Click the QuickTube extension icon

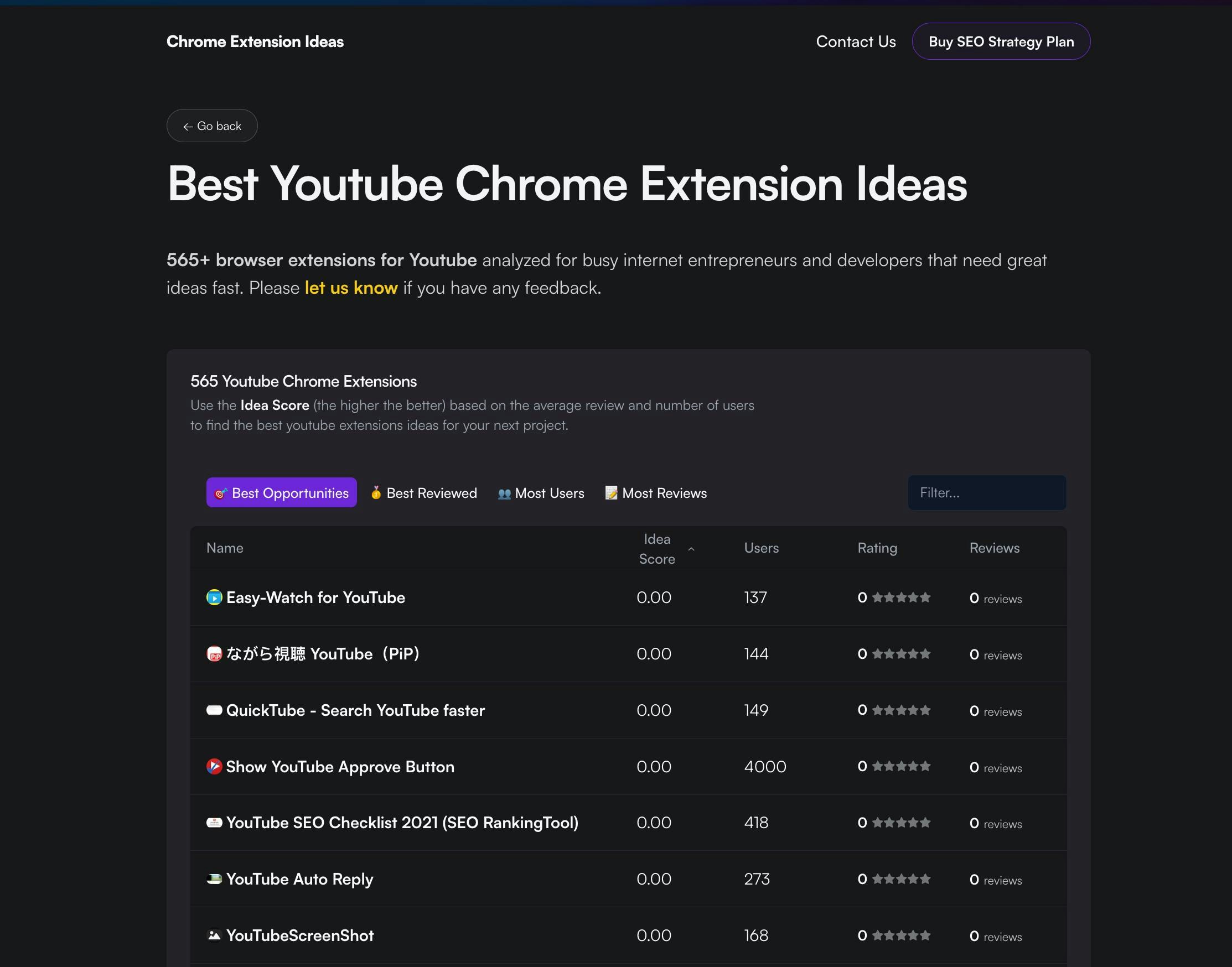point(214,710)
